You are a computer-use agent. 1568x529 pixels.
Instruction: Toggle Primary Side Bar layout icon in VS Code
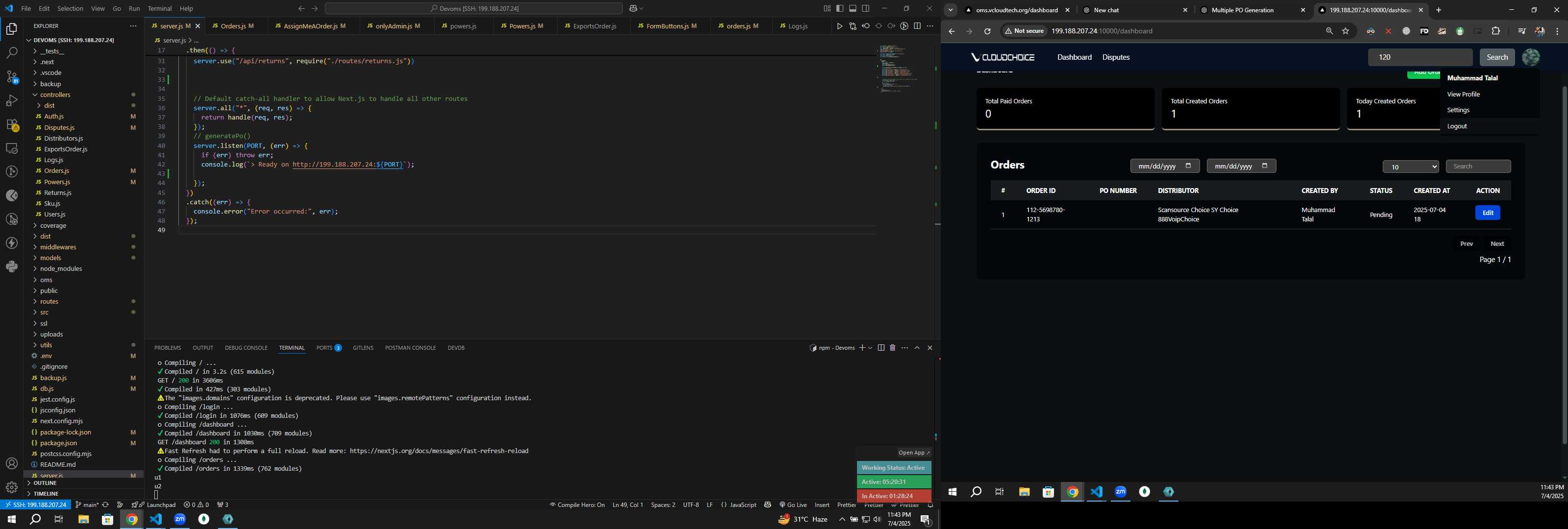click(840, 8)
